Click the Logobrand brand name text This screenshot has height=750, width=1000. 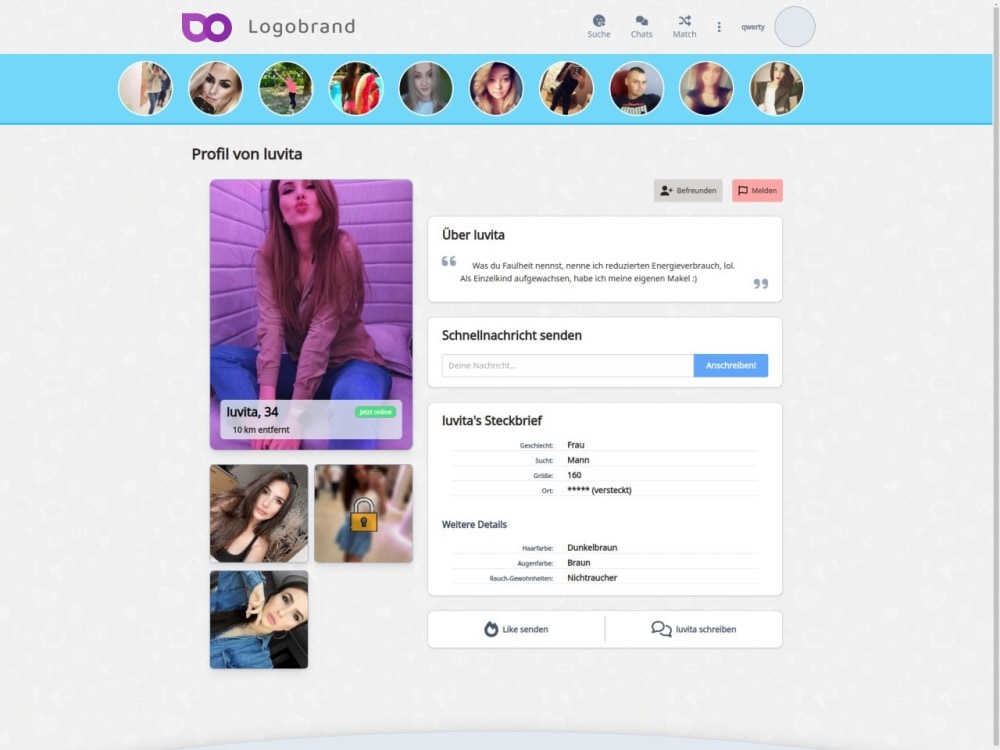[x=302, y=27]
